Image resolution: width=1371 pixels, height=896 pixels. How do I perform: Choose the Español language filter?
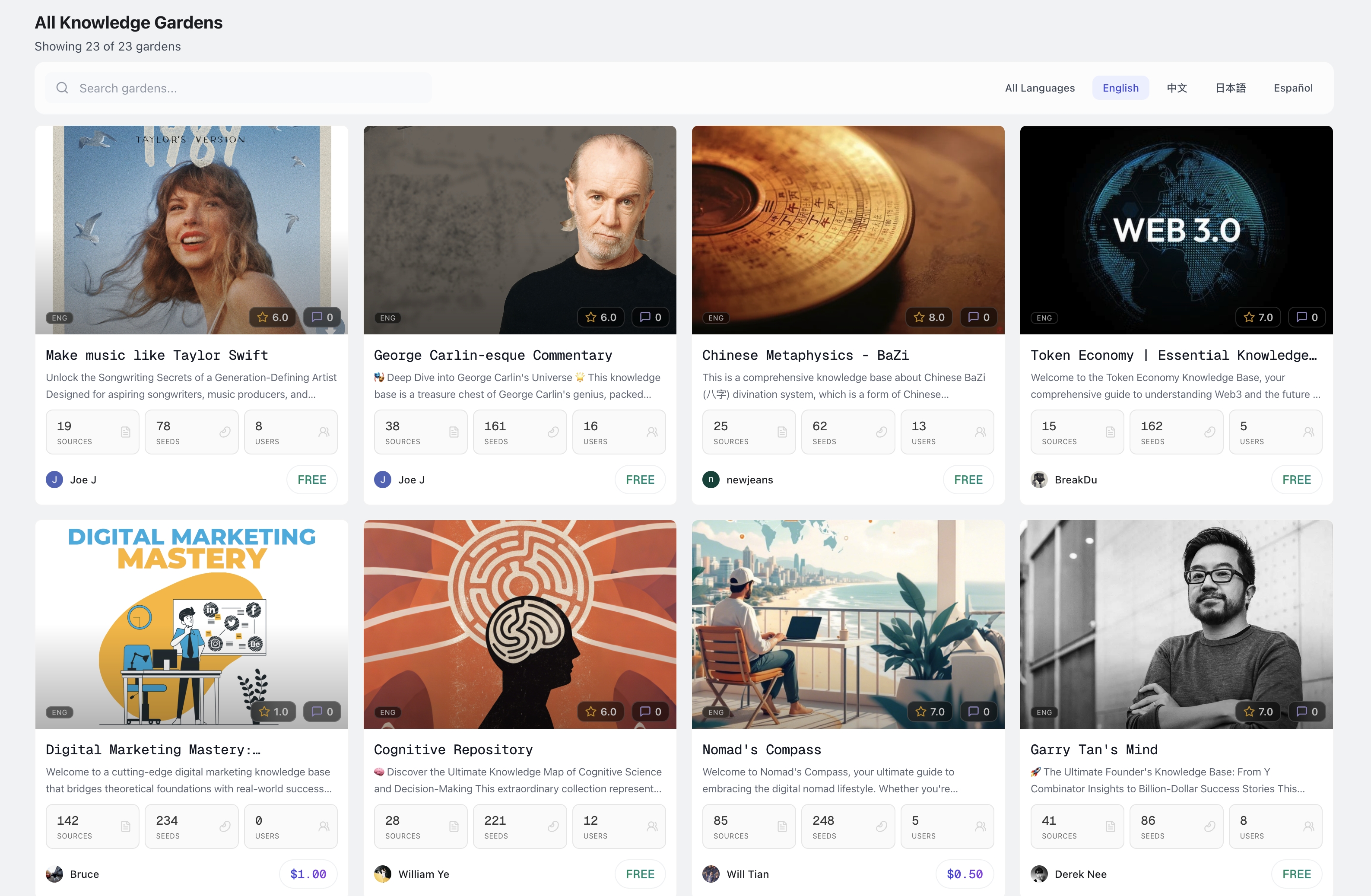(x=1293, y=88)
